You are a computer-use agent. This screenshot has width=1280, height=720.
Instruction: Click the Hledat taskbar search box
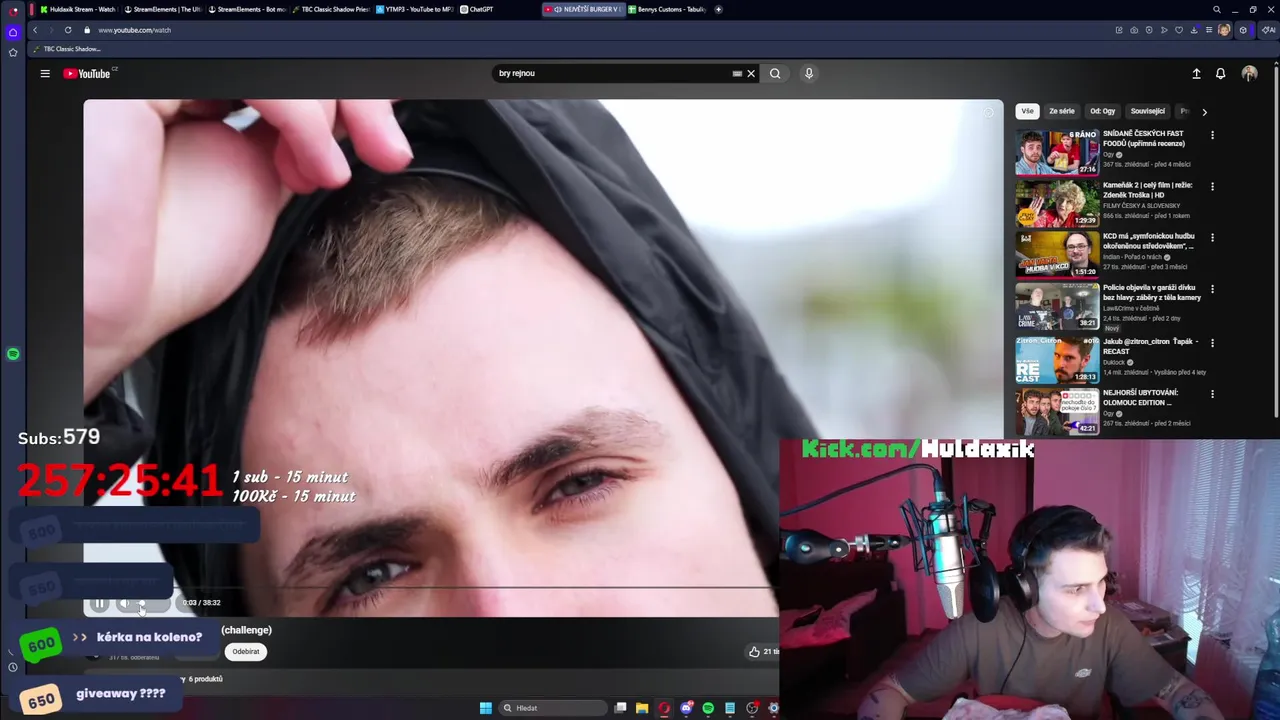coord(555,708)
